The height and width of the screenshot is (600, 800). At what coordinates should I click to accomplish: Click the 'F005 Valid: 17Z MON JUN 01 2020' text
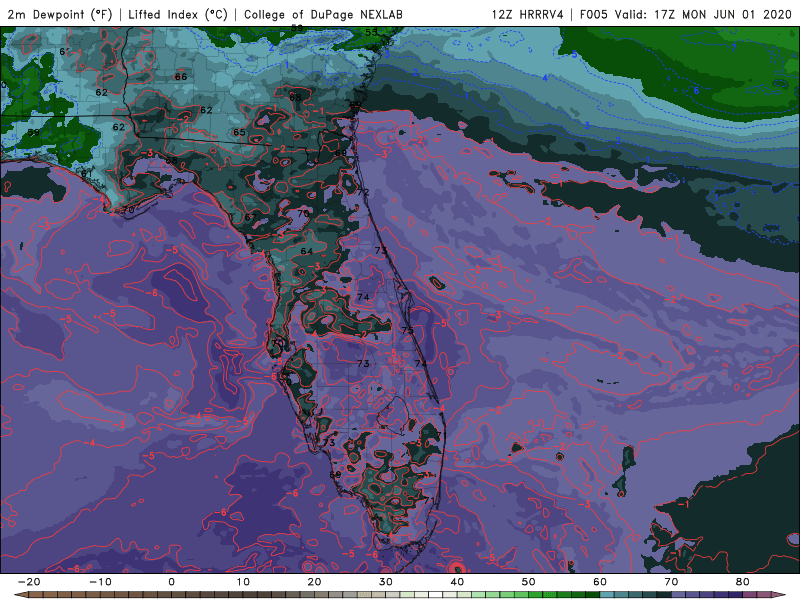point(686,14)
